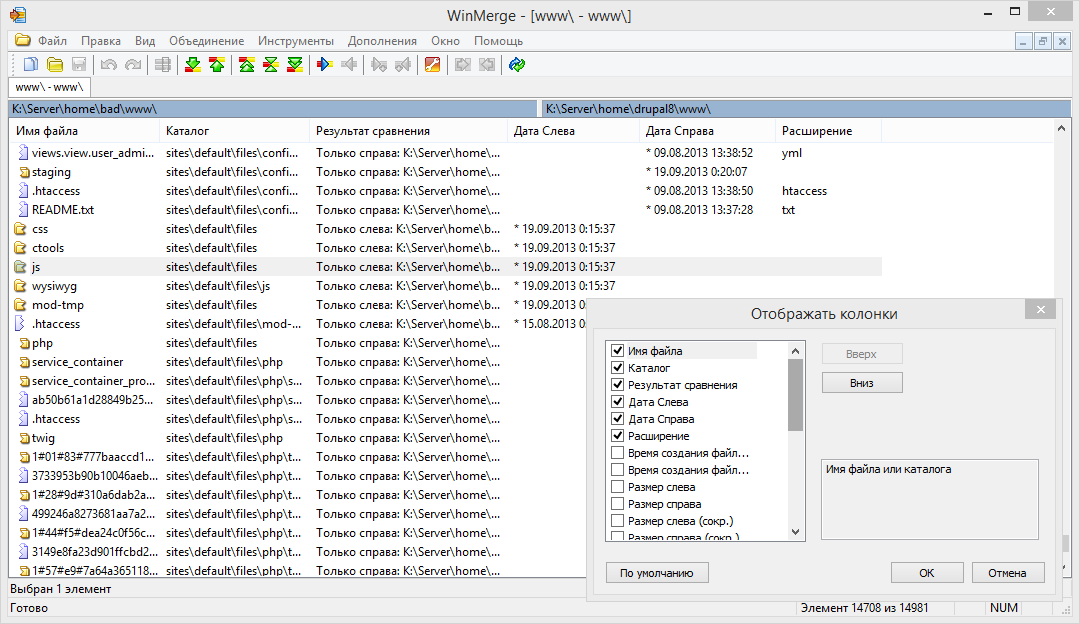This screenshot has height=624, width=1080.
Task: Open Options via wrench icon
Action: coord(433,65)
